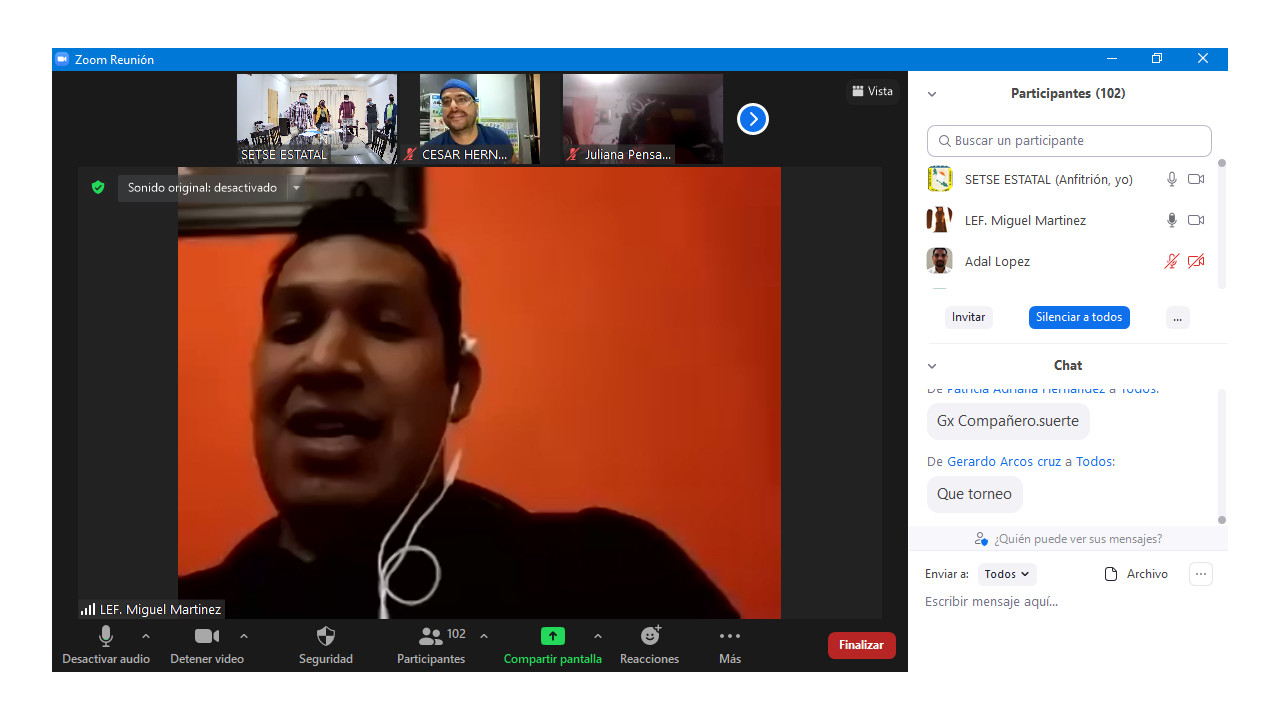Toggle LEF. Miguel Martinez camera icon
Image resolution: width=1280 pixels, height=720 pixels.
1196,220
